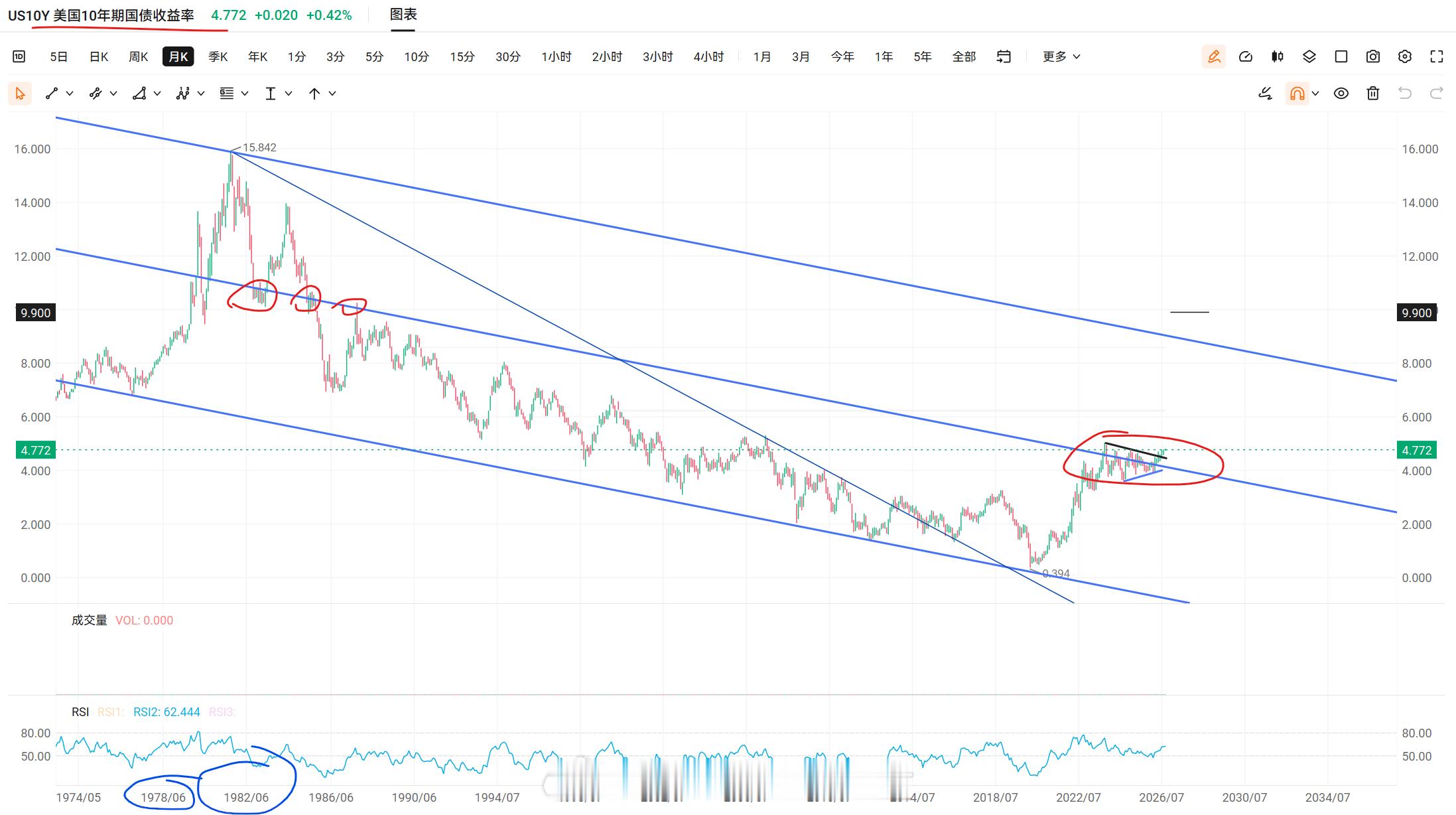Change the candlestick chart type
This screenshot has width=1456, height=815.
click(x=1278, y=56)
